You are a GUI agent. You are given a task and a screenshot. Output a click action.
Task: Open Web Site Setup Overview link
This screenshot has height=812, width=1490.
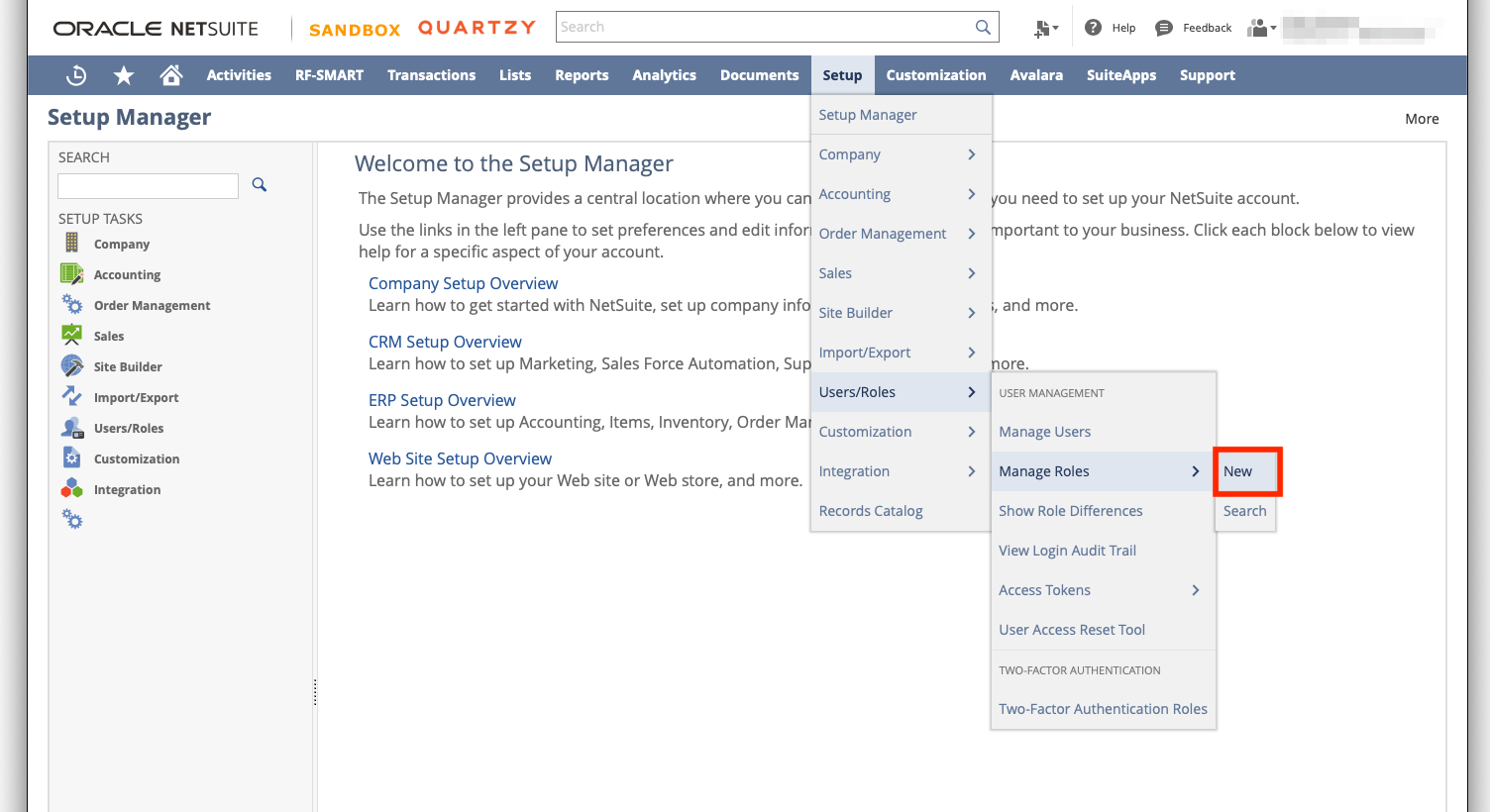tap(460, 458)
